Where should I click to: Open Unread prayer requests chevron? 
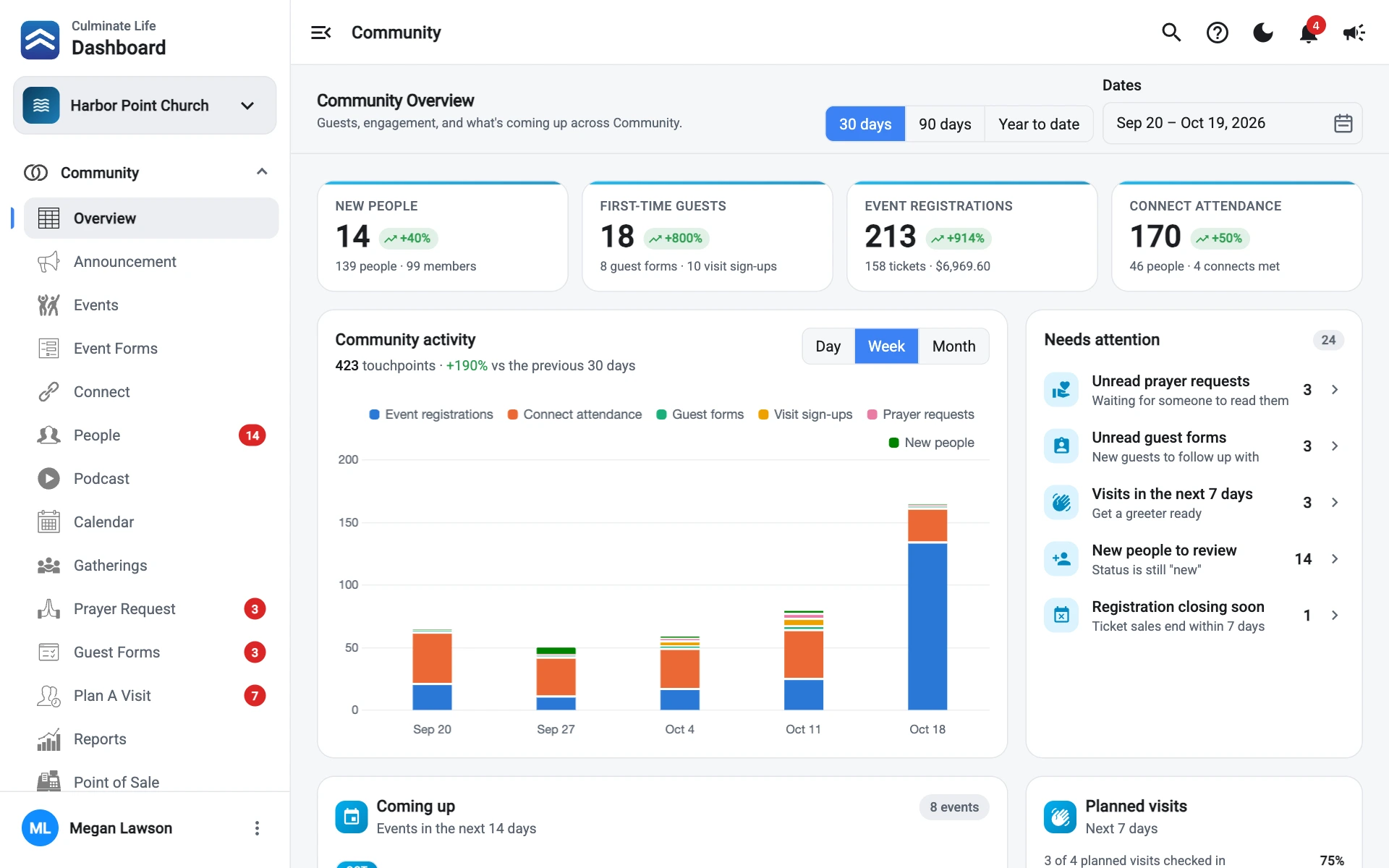(x=1335, y=390)
